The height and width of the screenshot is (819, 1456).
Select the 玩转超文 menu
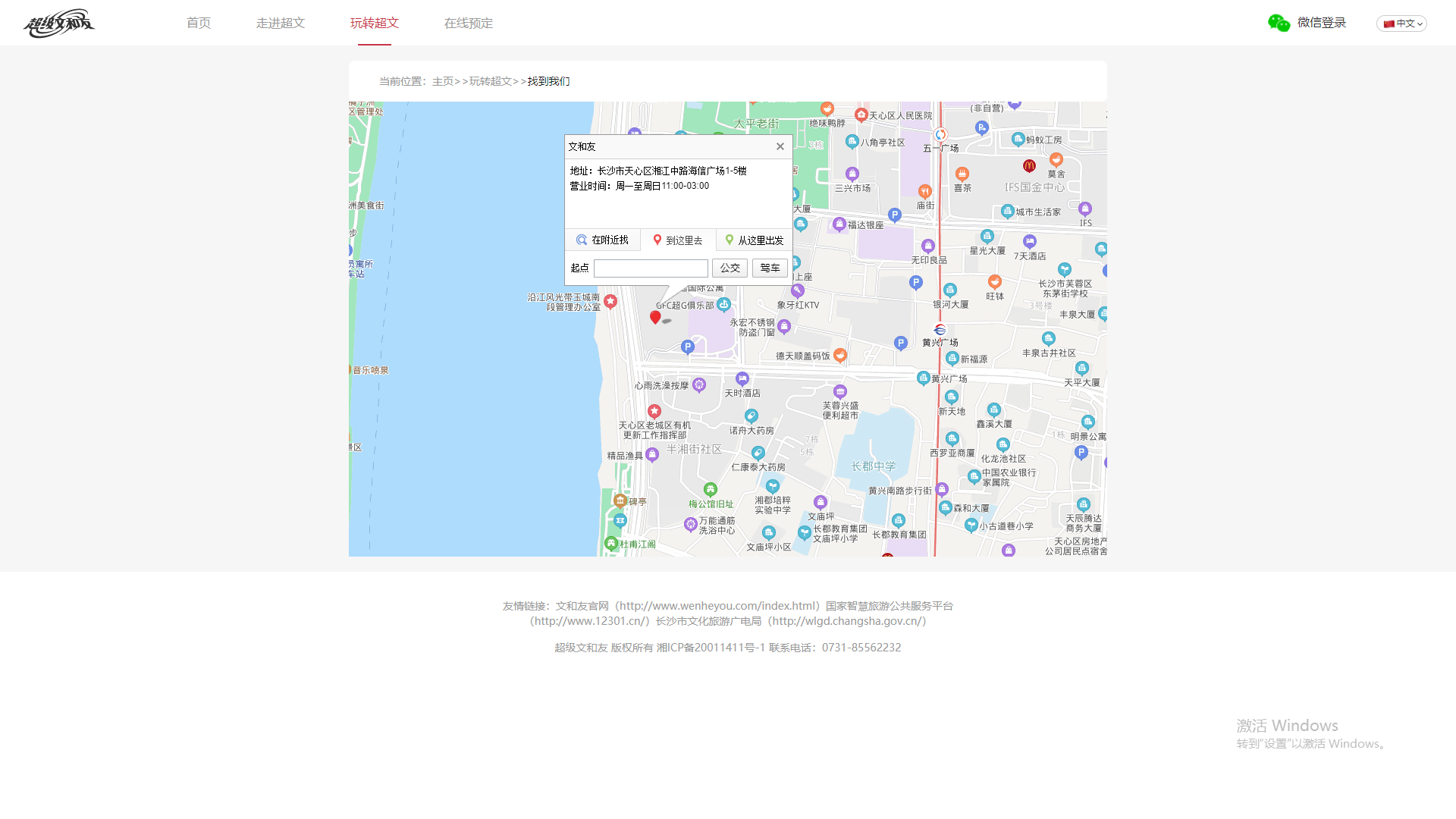coord(375,23)
